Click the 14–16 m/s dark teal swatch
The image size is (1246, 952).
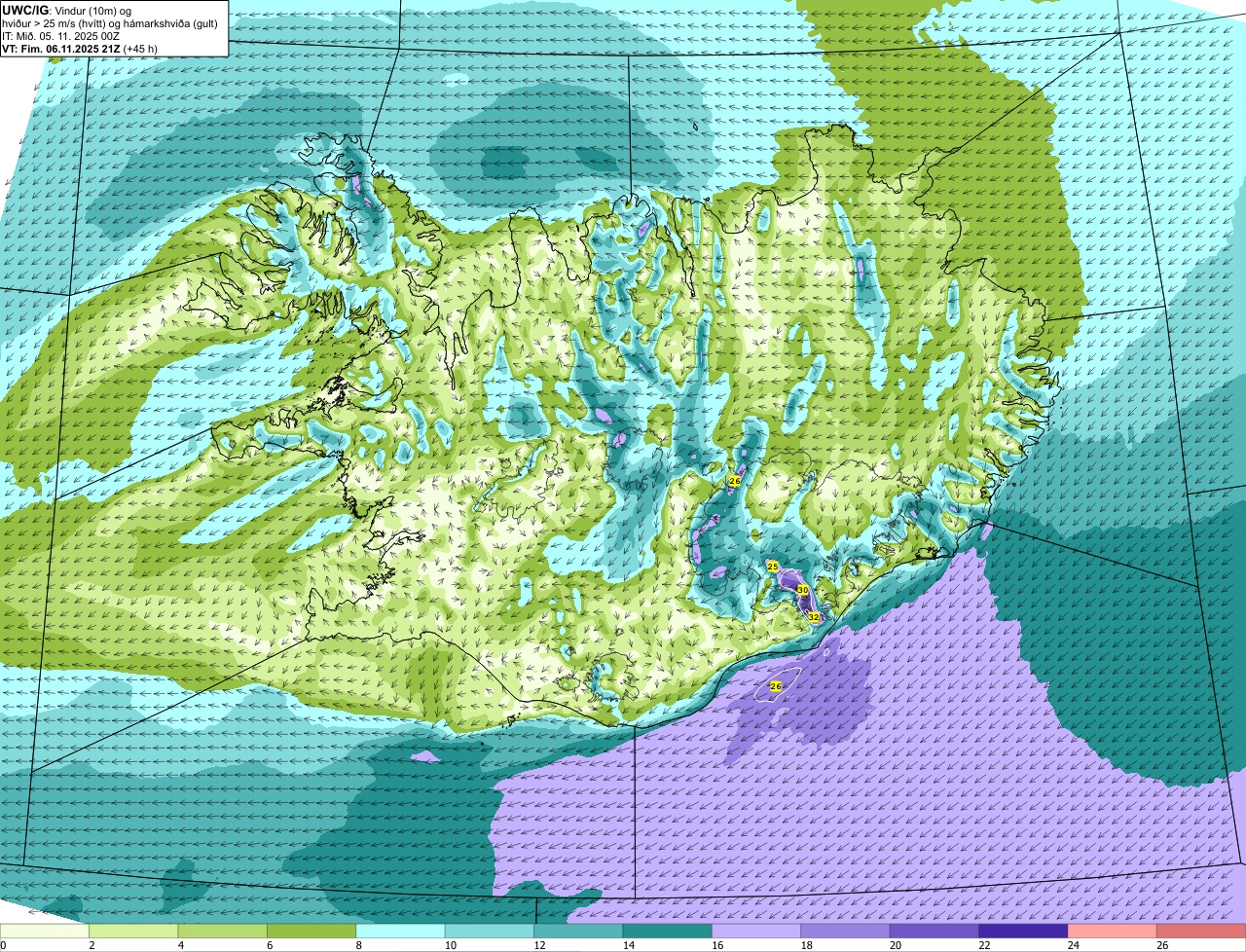coord(668,932)
